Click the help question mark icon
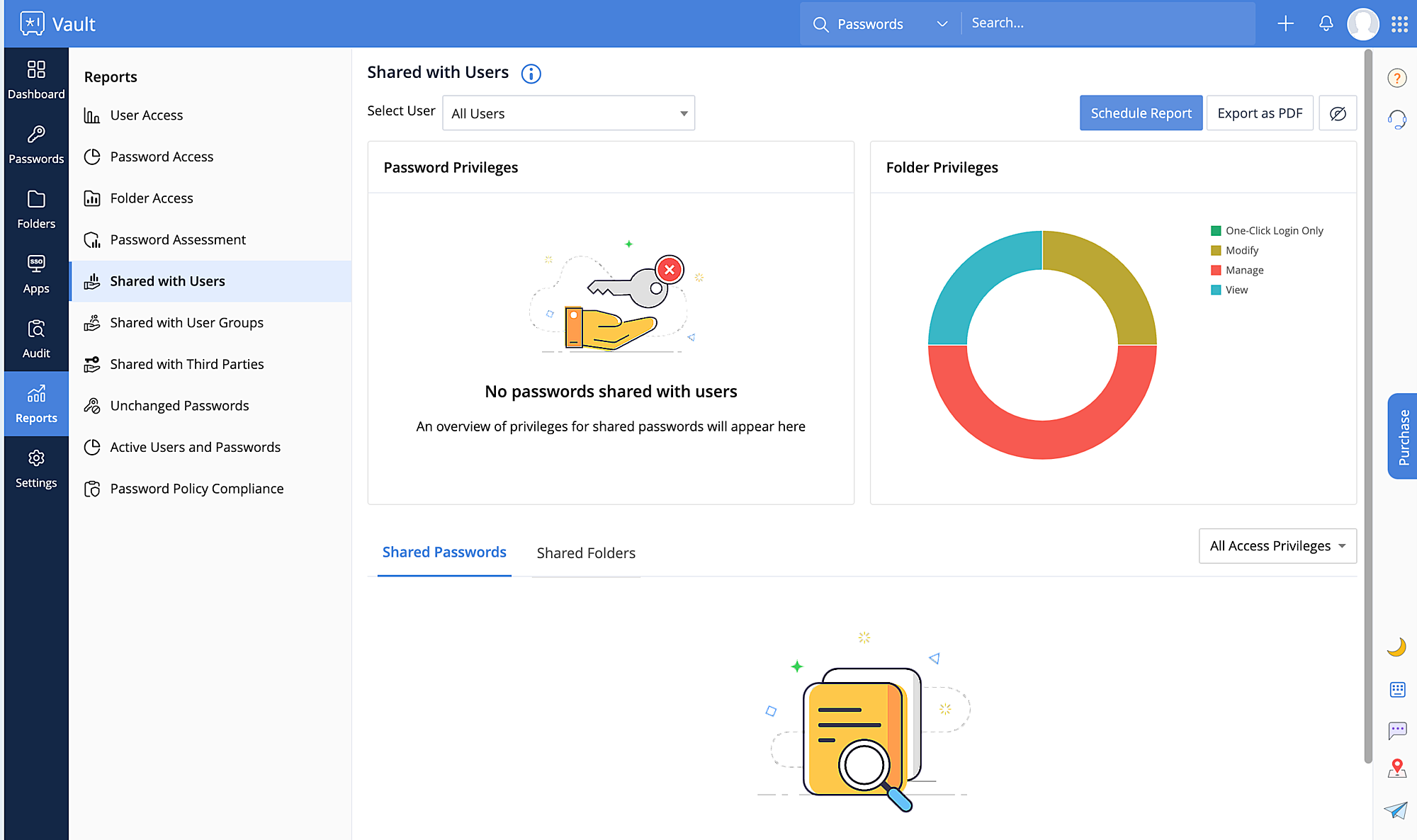1417x840 pixels. pyautogui.click(x=1396, y=78)
